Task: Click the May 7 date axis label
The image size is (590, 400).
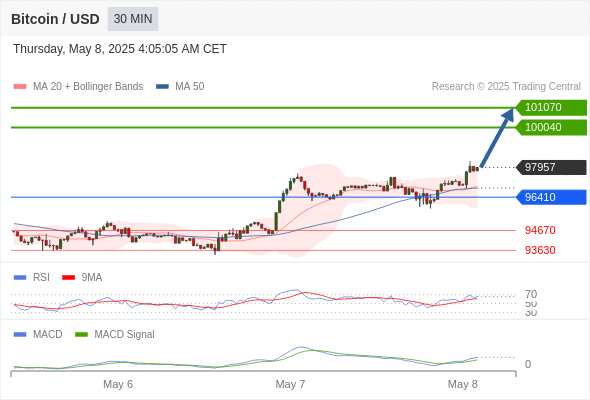Action: (x=290, y=384)
